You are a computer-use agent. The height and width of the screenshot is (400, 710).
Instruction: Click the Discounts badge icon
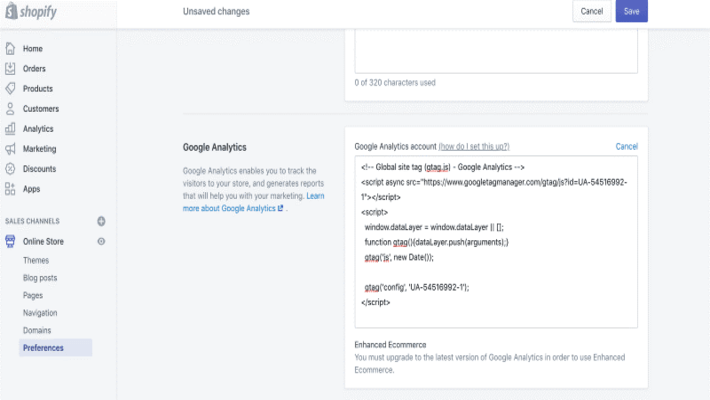point(10,168)
